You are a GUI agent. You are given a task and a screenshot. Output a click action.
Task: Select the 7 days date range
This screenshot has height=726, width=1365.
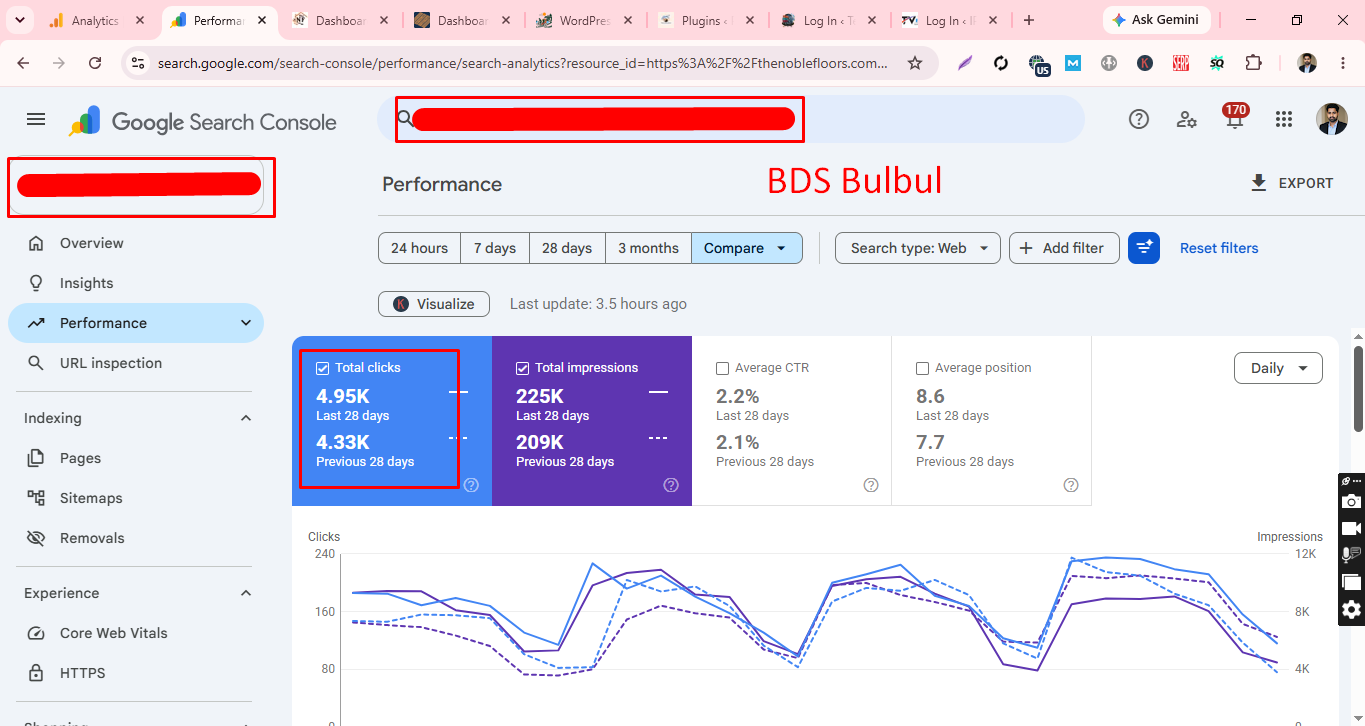click(x=495, y=248)
